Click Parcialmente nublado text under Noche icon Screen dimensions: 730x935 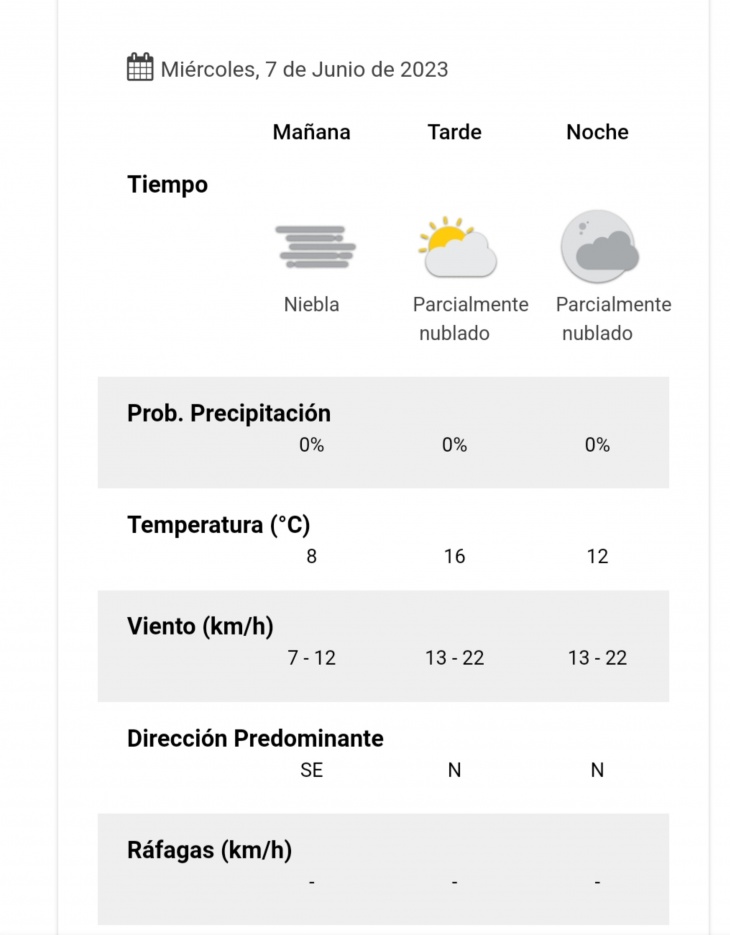click(614, 318)
